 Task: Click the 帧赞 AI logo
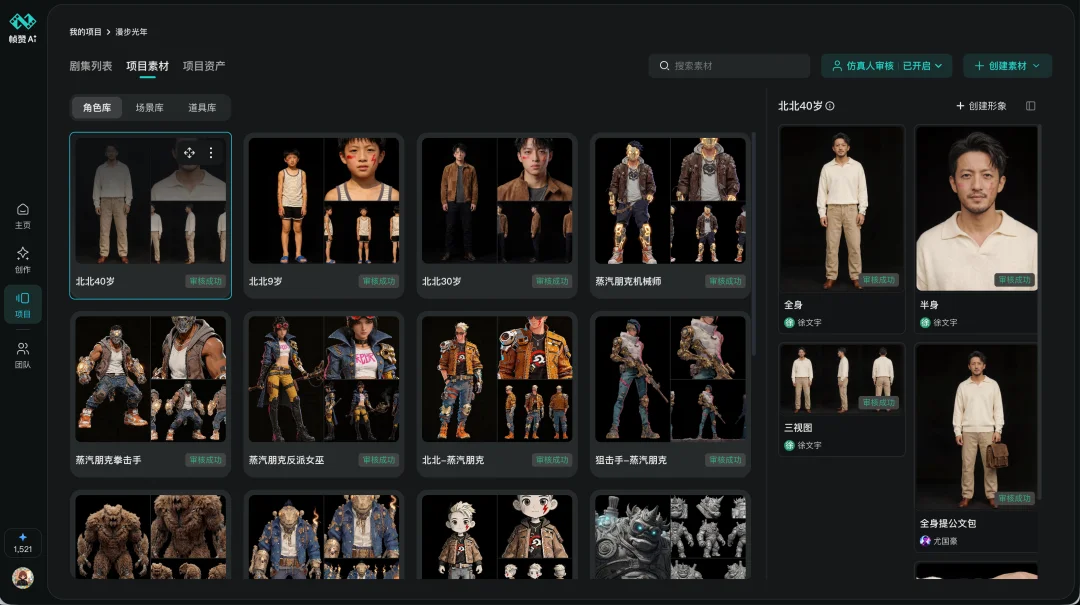pyautogui.click(x=22, y=27)
